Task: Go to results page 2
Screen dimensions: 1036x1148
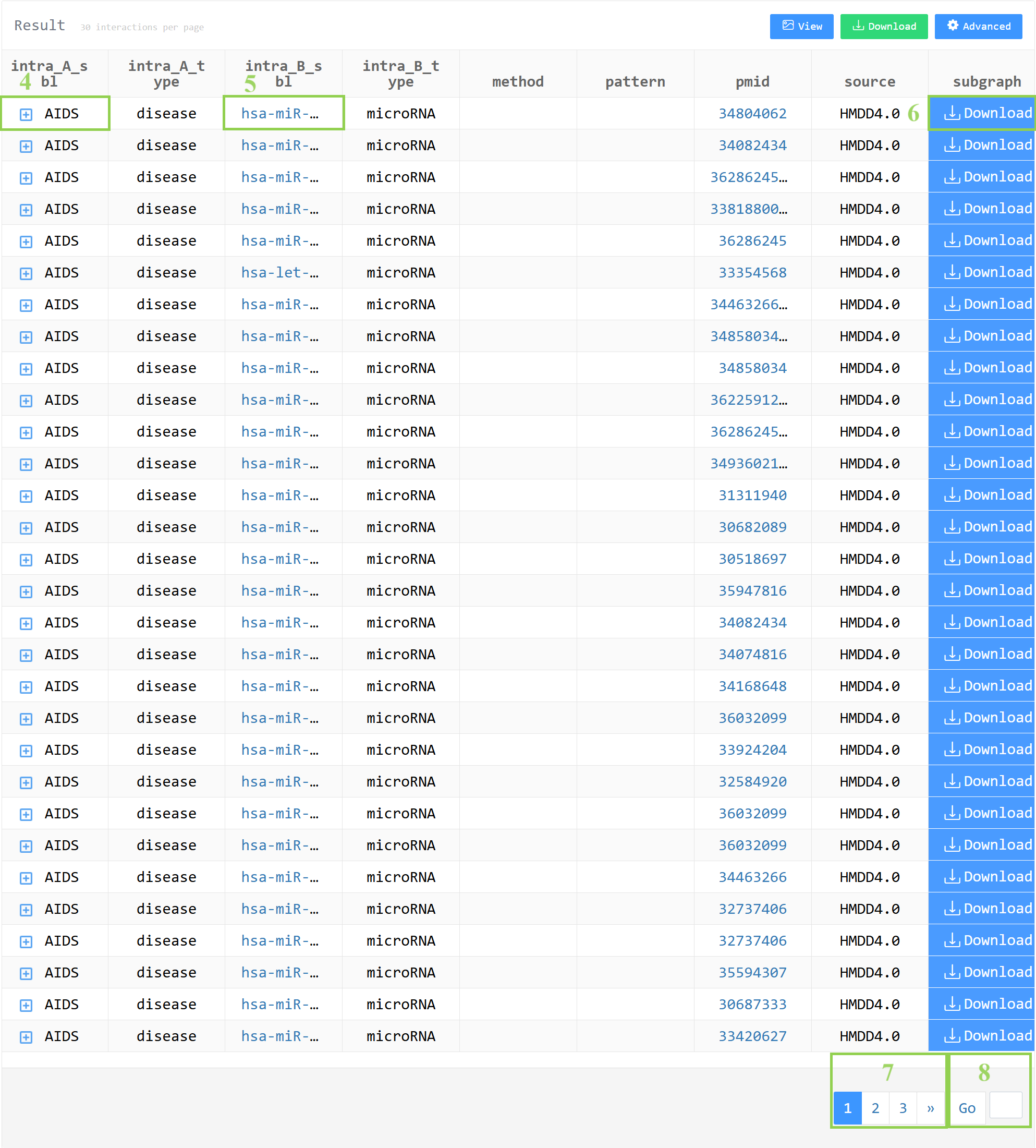Action: click(875, 1108)
